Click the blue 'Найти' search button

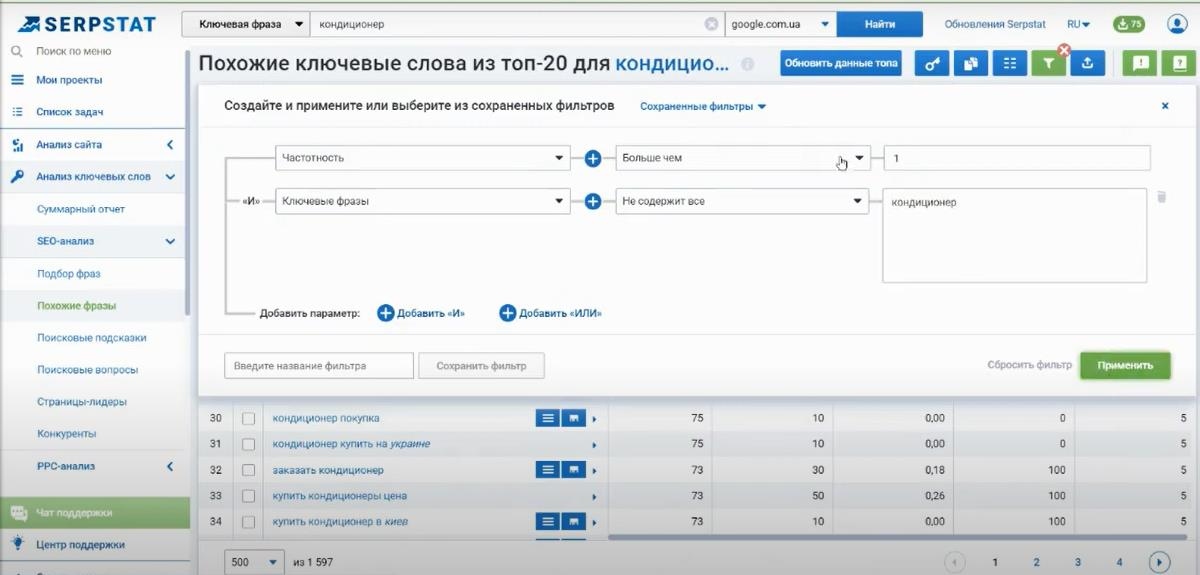880,24
